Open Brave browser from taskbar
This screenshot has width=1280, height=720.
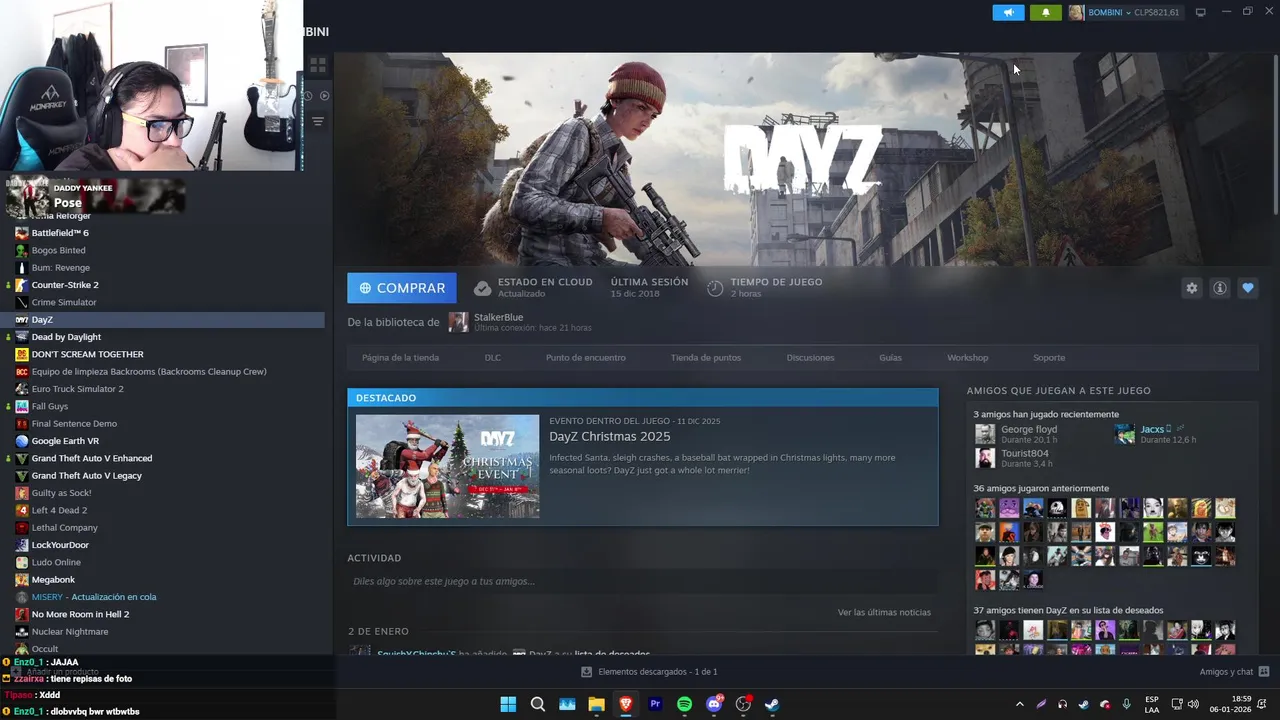(626, 704)
